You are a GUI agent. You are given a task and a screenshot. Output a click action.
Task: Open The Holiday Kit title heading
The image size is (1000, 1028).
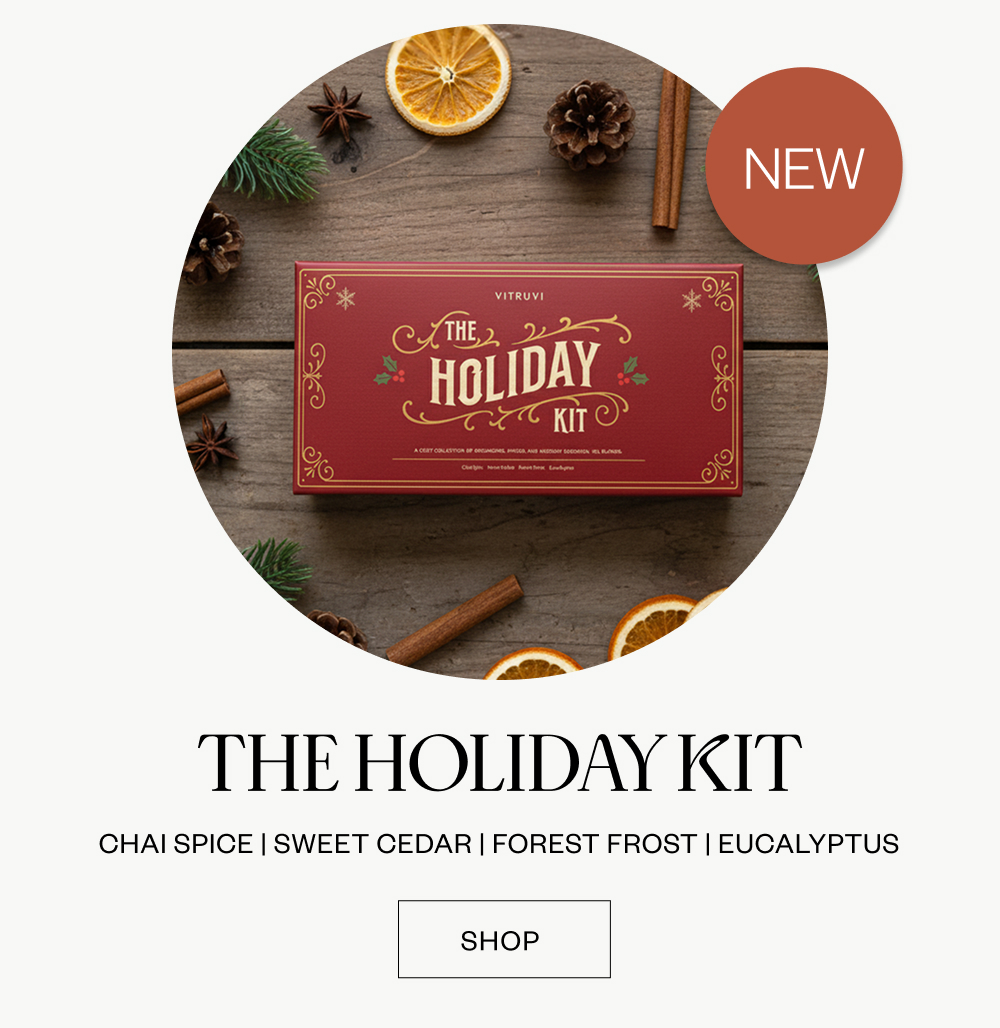(500, 762)
